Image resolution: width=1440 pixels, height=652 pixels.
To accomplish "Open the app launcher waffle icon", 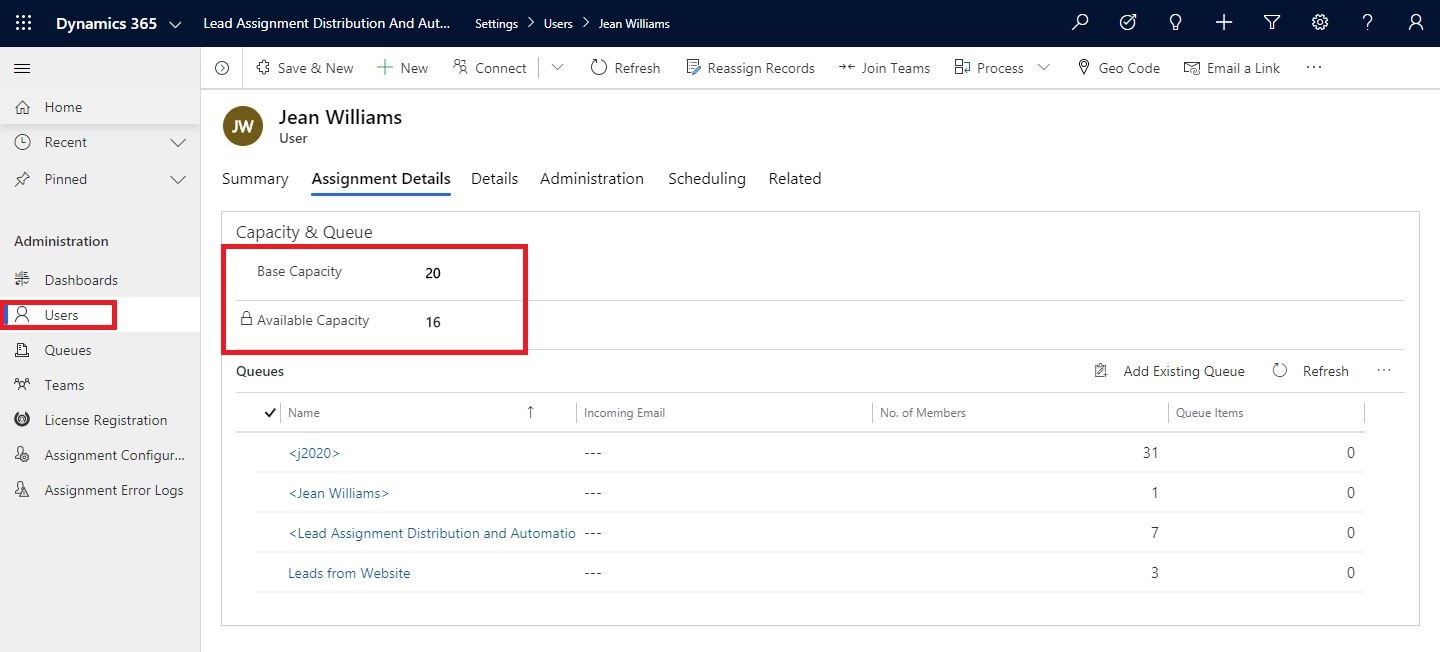I will click(24, 23).
